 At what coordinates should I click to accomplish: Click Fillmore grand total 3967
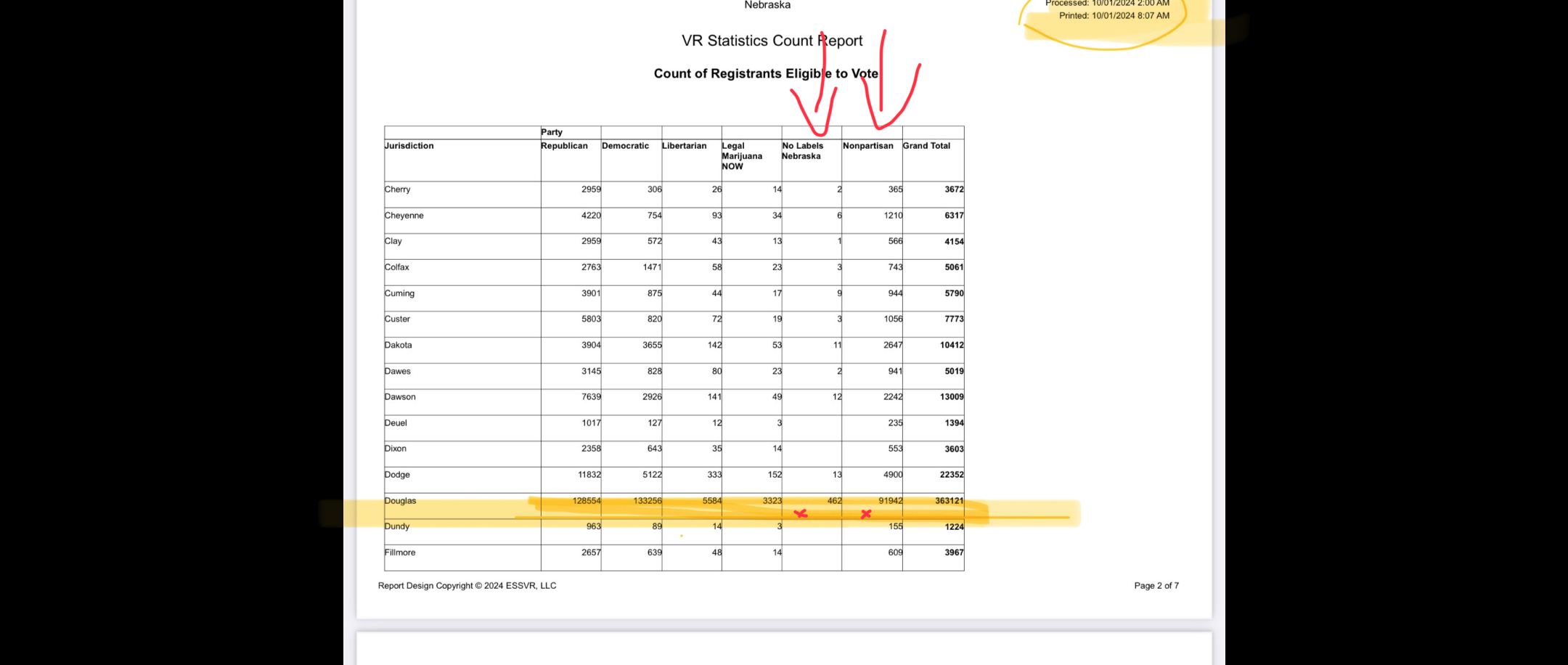click(954, 552)
